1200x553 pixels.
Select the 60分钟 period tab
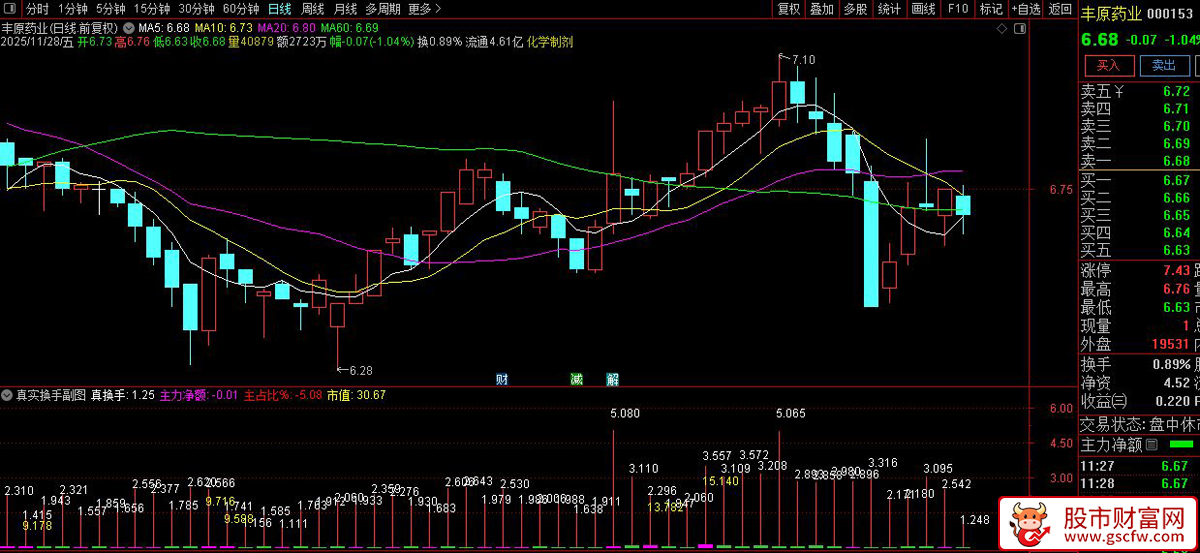coord(241,9)
